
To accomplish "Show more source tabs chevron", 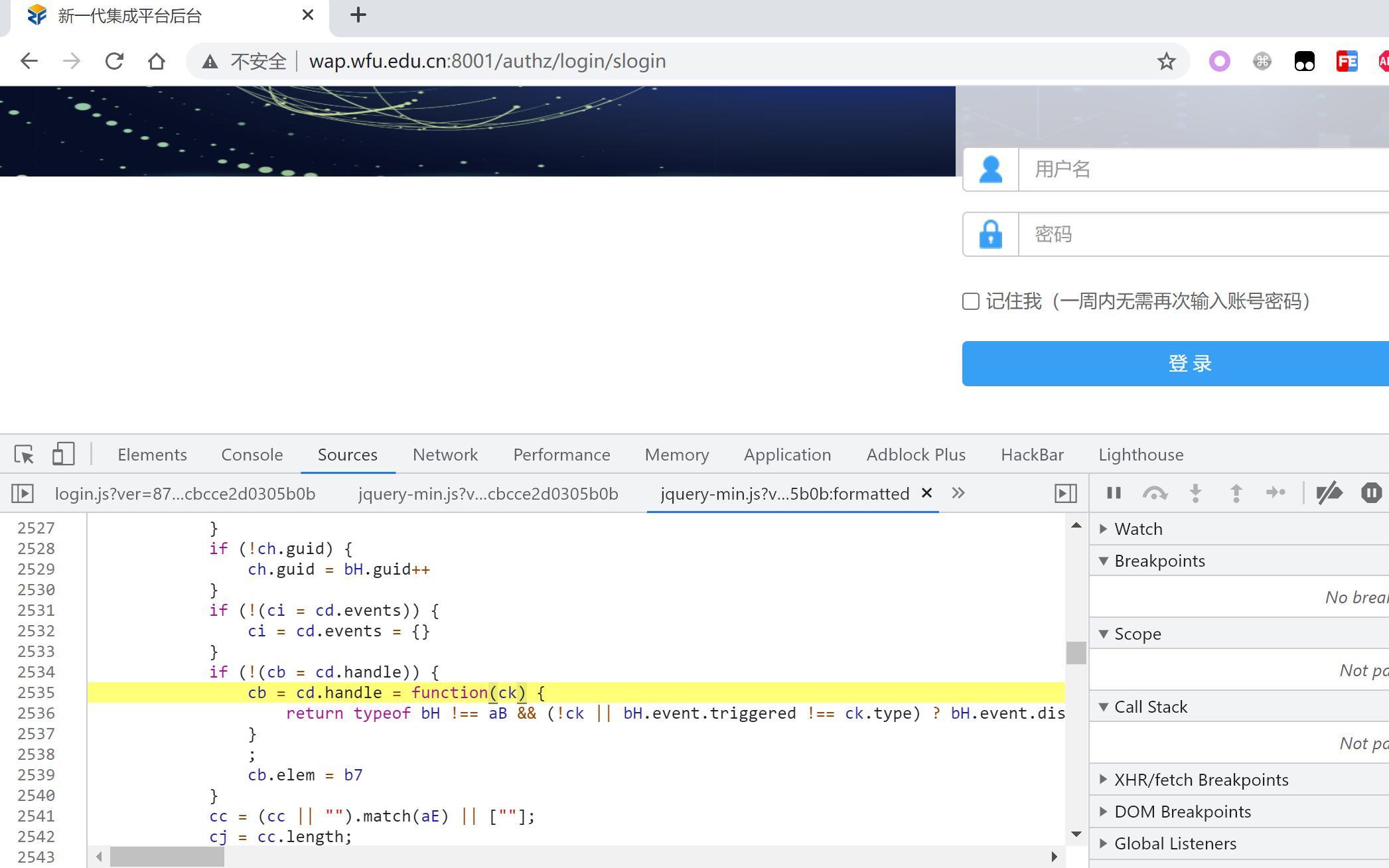I will (x=958, y=493).
